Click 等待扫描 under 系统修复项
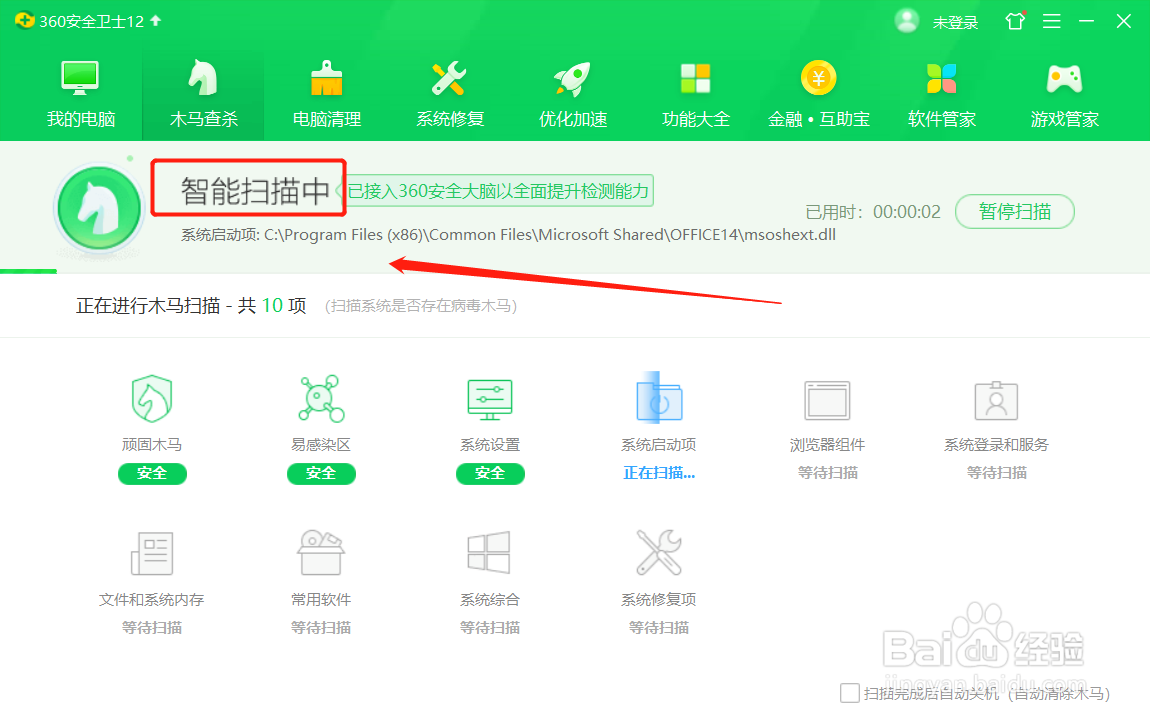 659,628
